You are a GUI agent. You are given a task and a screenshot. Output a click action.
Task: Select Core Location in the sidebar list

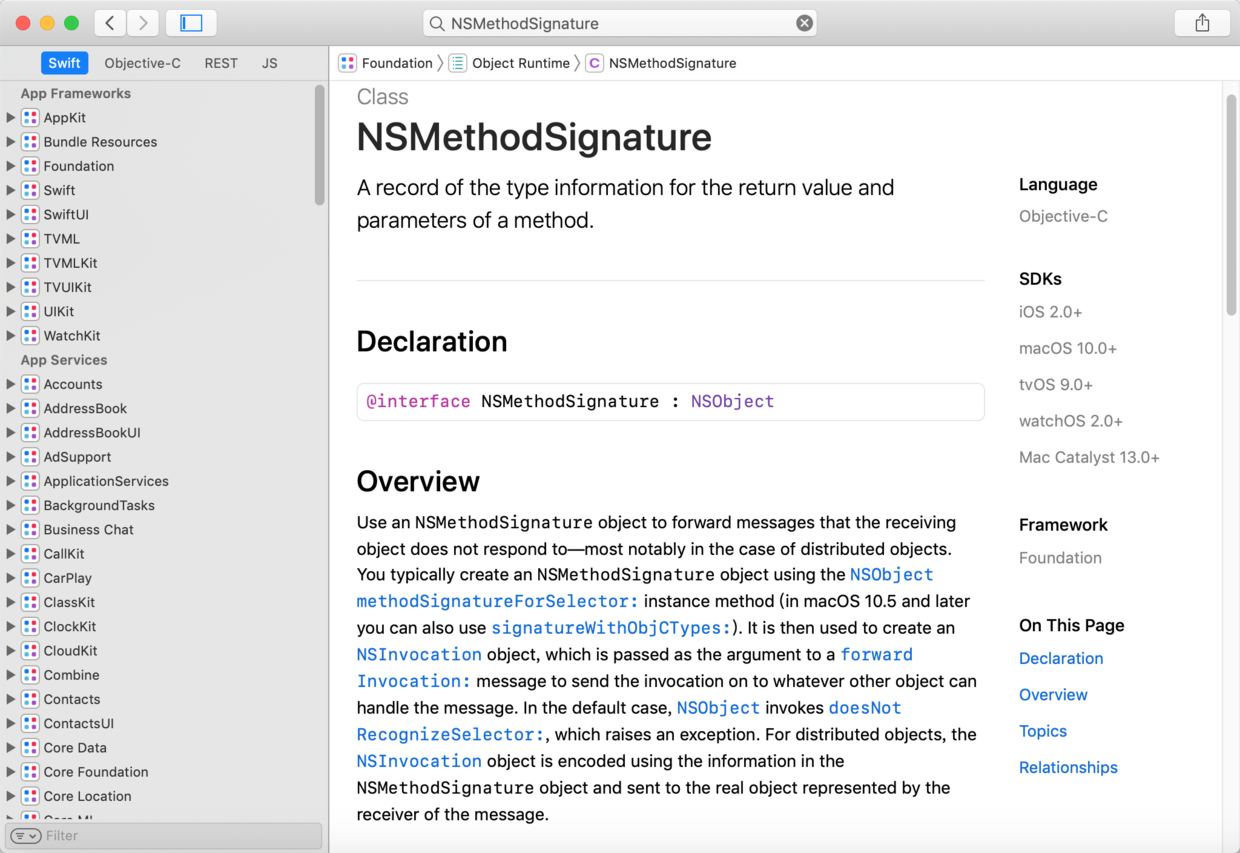(88, 796)
